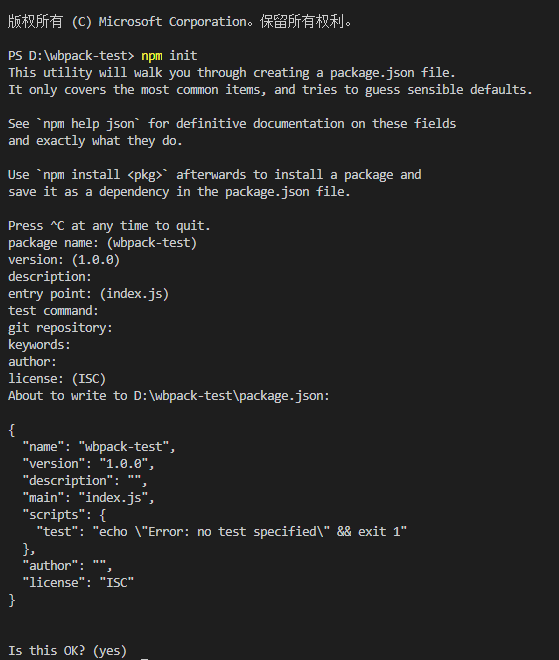559x660 pixels.
Task: Click the 'Press ^C at any time to quit' line
Action: point(109,226)
